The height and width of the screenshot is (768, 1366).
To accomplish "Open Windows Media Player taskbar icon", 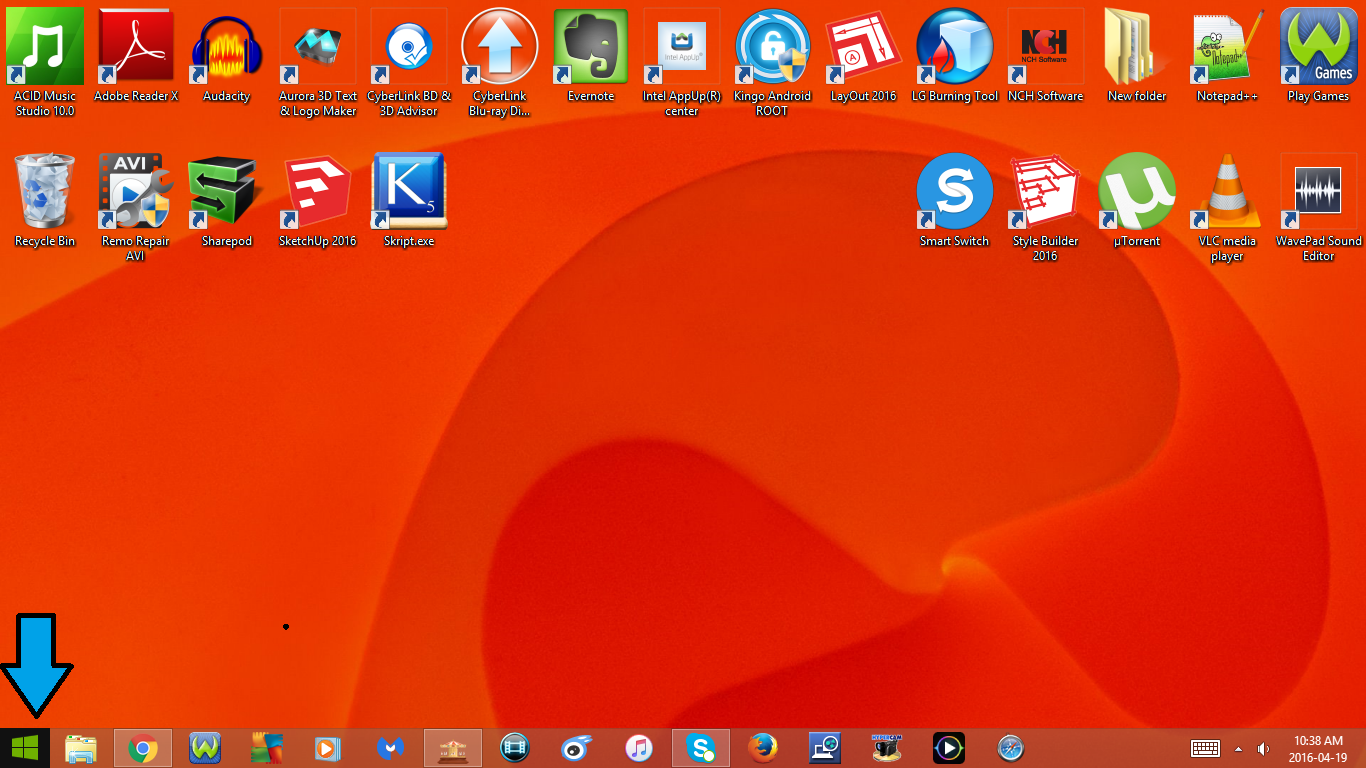I will 329,748.
